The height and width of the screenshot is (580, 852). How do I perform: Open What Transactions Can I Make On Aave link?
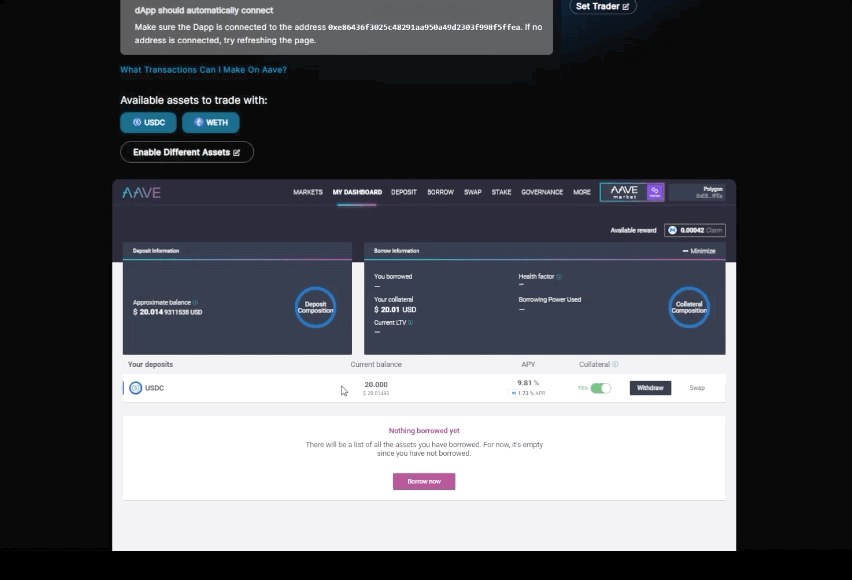(x=203, y=70)
